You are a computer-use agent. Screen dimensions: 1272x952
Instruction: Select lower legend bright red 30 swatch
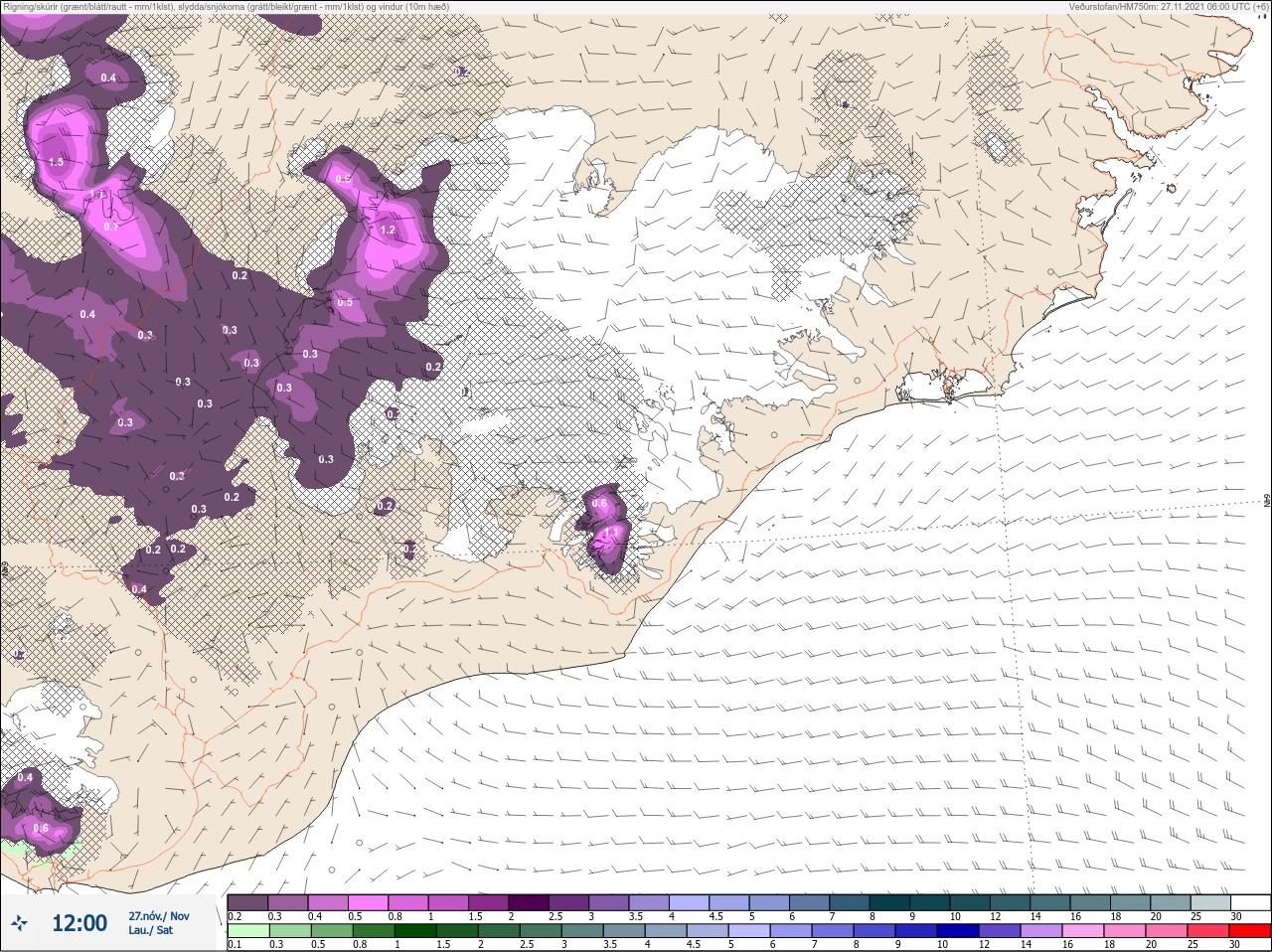1250,930
